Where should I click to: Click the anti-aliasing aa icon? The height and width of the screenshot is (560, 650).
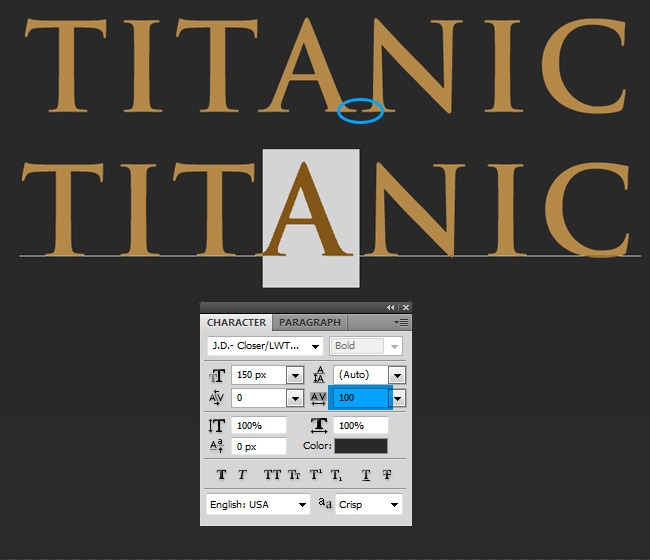325,503
